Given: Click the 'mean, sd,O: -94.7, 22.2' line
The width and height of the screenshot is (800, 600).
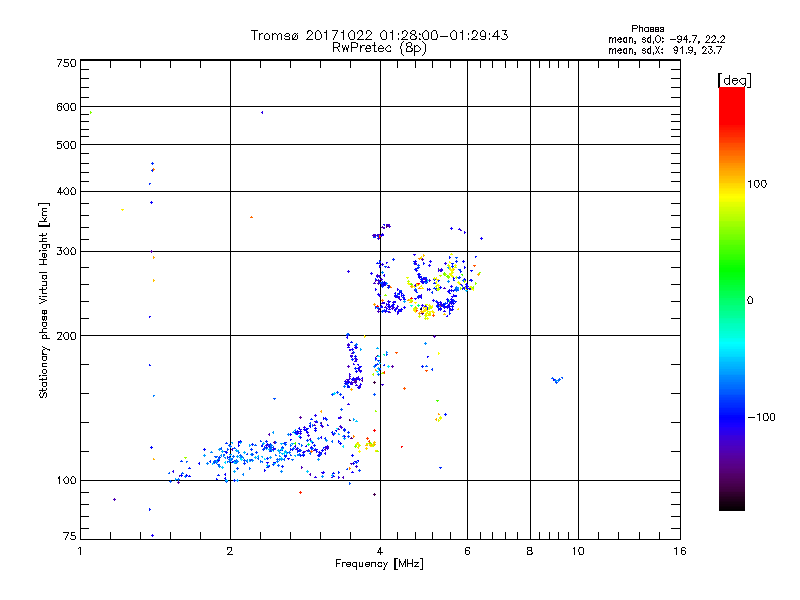Looking at the screenshot, I should click(x=666, y=39).
